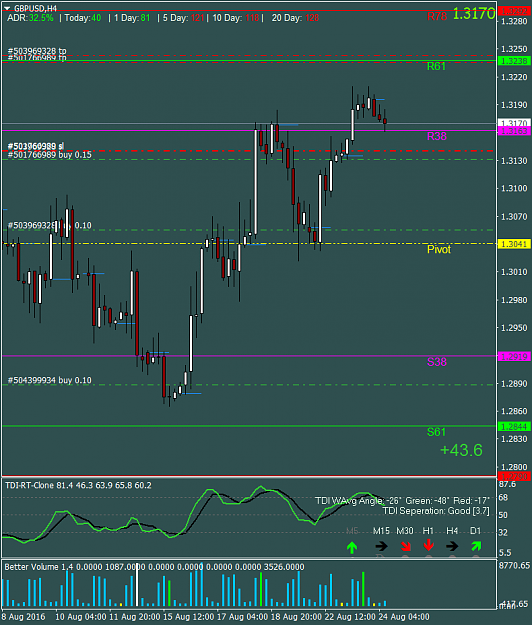
Task: Select order #503969328 buy 0.10 label
Action: 49,226
